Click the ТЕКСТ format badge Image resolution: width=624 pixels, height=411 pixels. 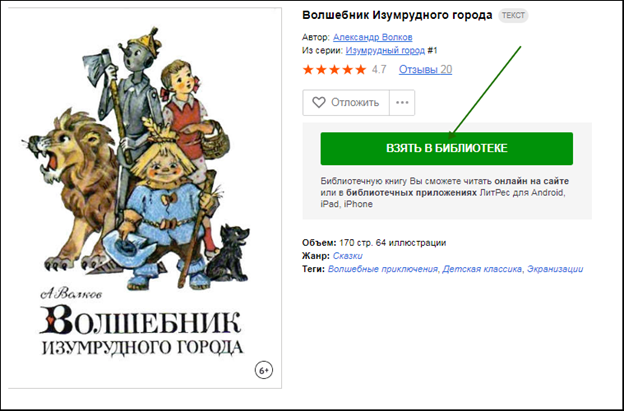pos(513,16)
